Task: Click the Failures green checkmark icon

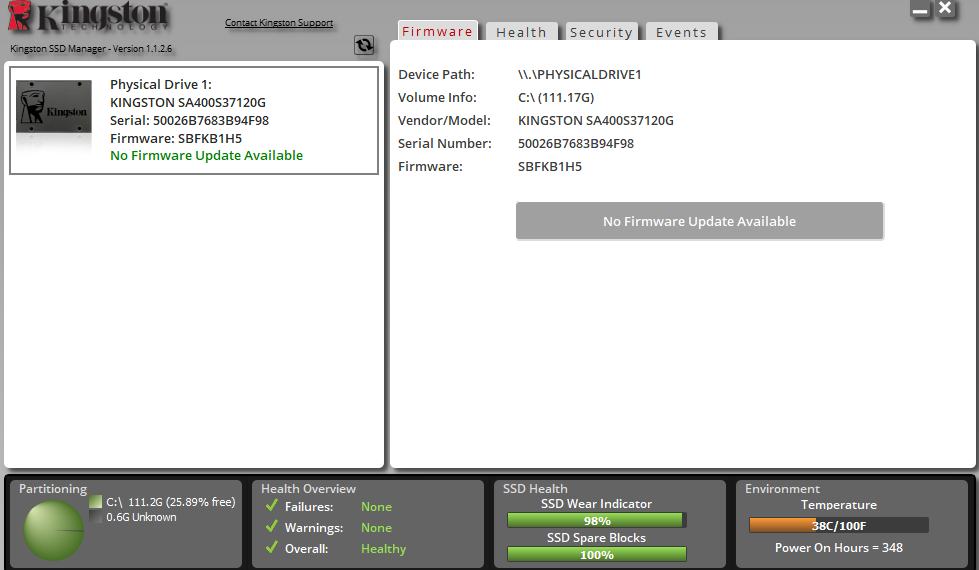Action: [x=272, y=506]
